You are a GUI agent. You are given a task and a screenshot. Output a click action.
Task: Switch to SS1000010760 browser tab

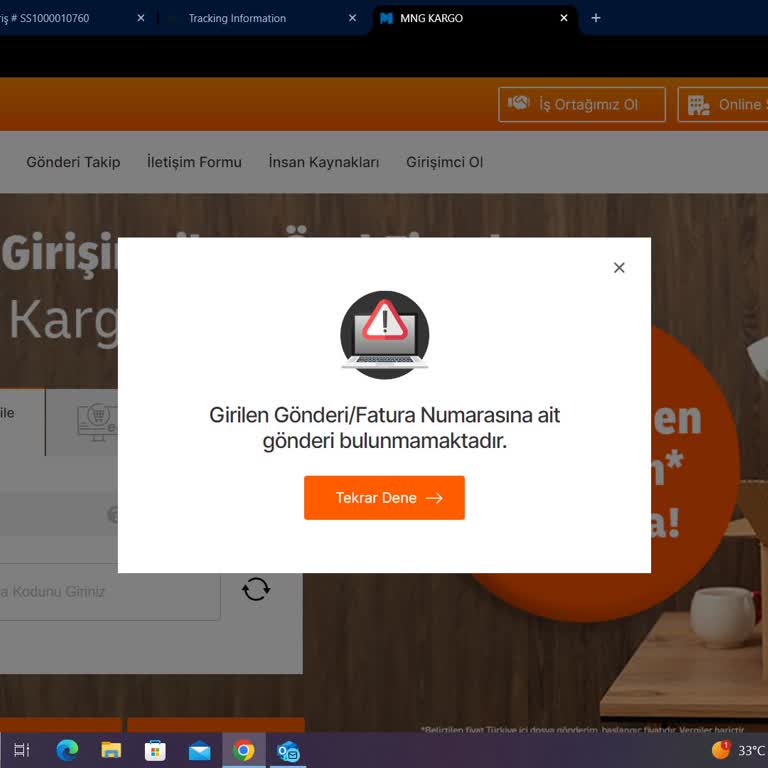[x=47, y=18]
